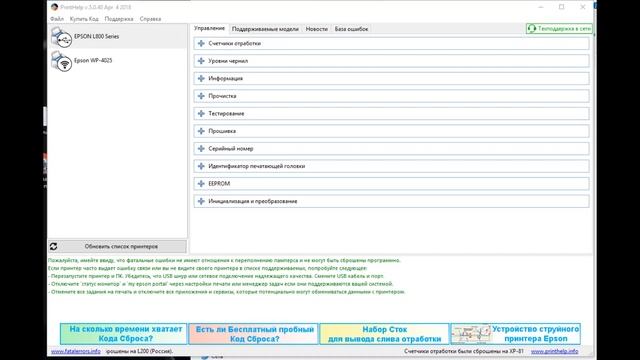The width and height of the screenshot is (640, 360).
Task: Click the status text Счетчики отработки были сброшены на XP-81
Action: coord(464,351)
